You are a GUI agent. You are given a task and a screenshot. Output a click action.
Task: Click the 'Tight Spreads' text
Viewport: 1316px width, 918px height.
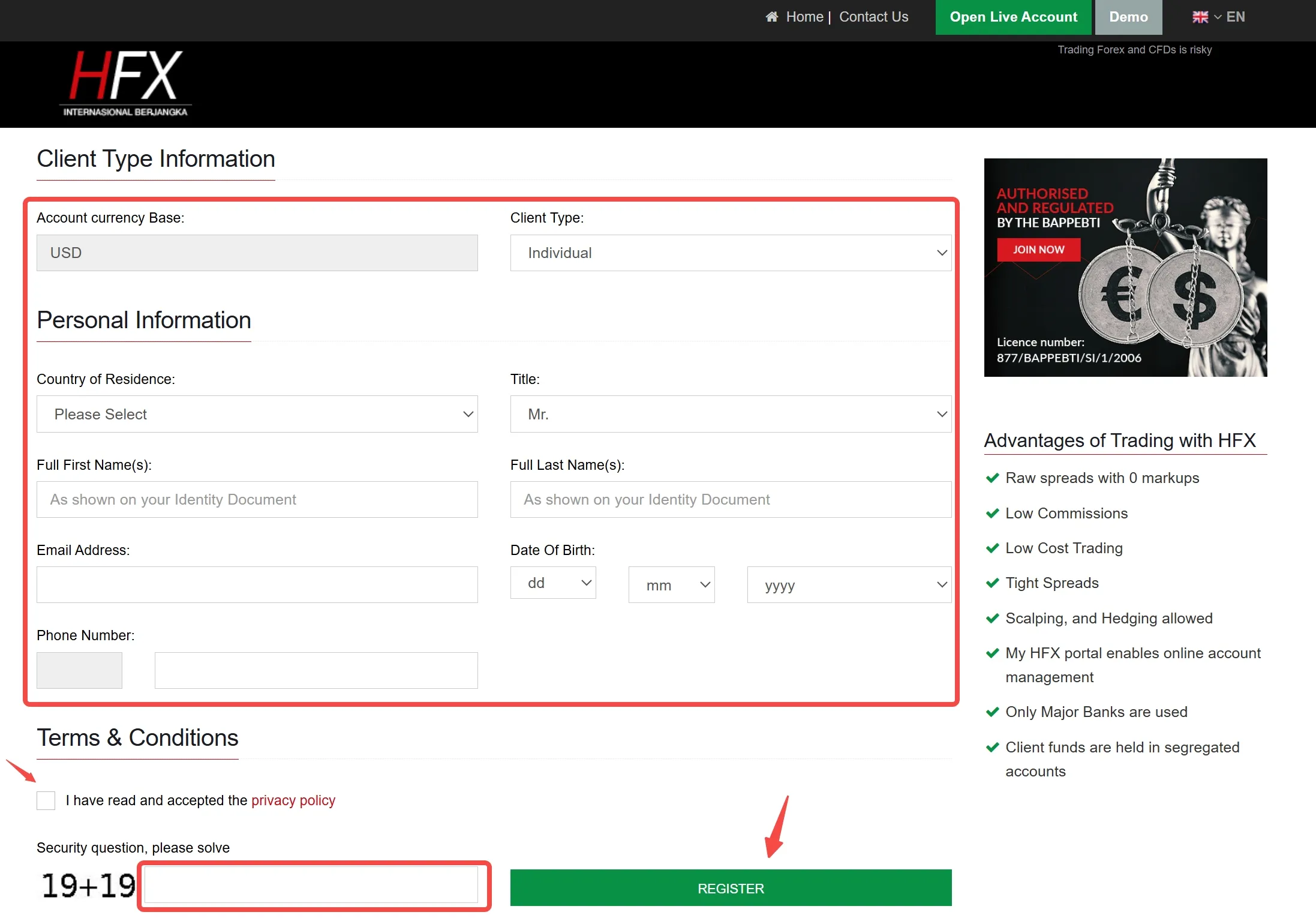pos(1052,583)
